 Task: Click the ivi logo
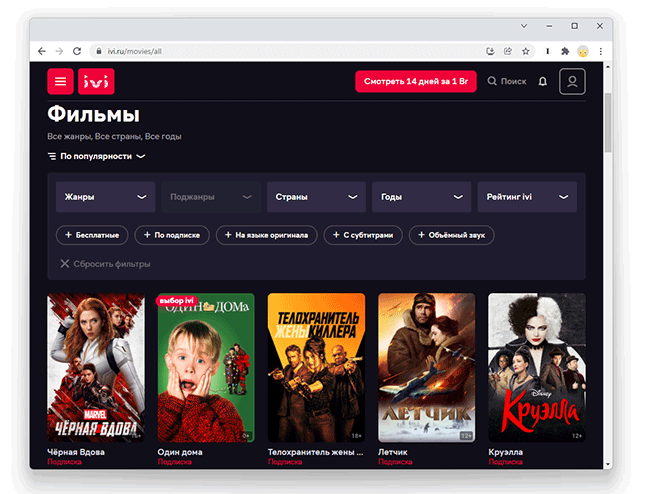(96, 81)
